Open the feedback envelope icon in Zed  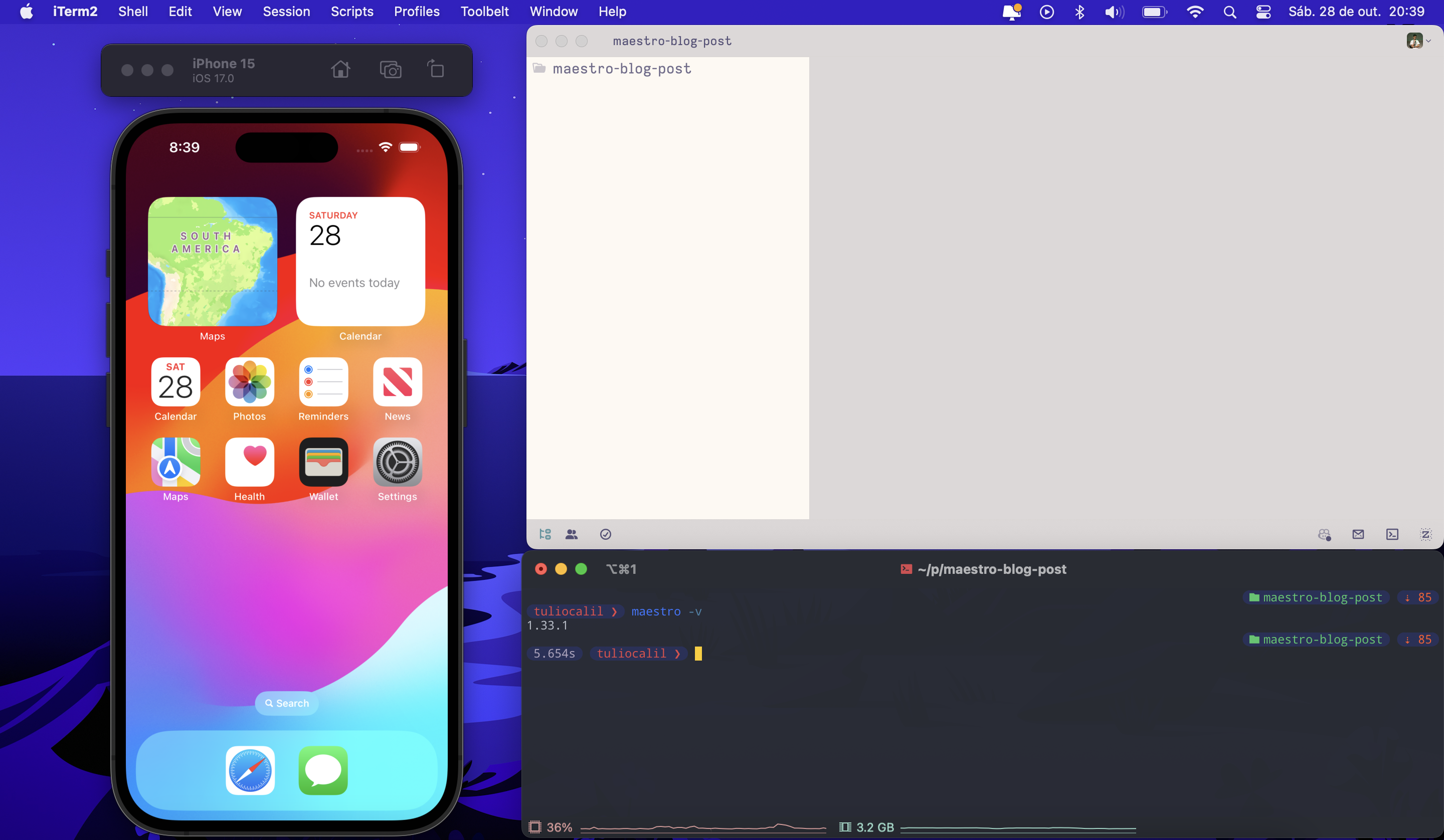point(1358,534)
